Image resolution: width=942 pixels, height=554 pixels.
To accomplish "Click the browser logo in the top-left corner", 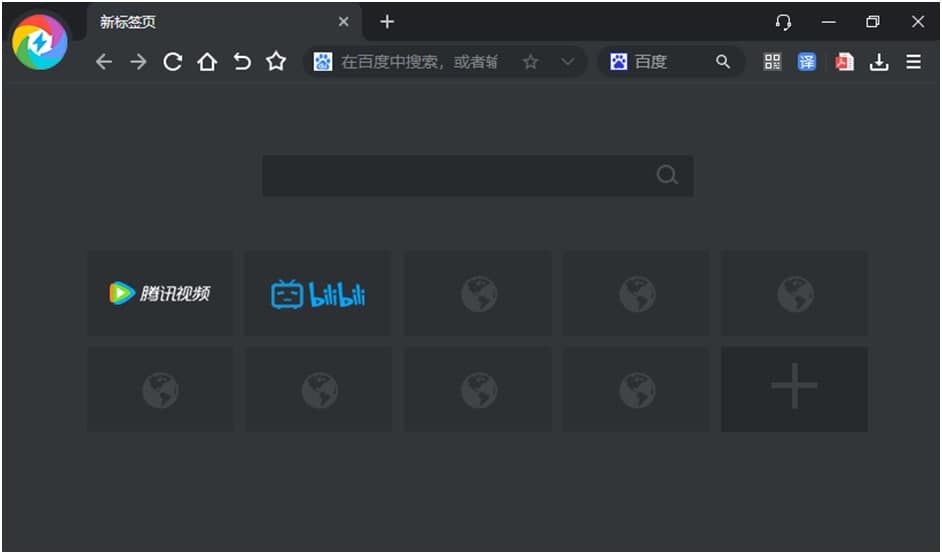I will (40, 43).
